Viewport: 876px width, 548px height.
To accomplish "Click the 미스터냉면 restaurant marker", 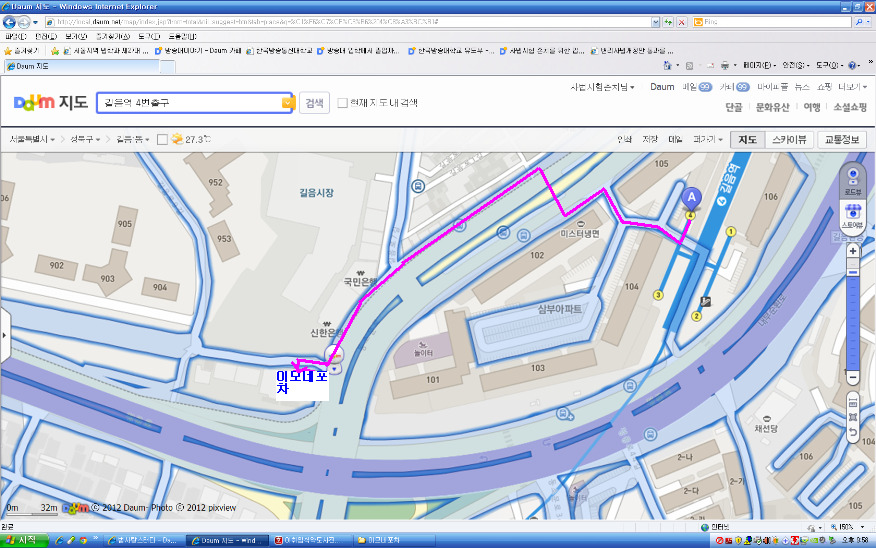I will tap(579, 231).
